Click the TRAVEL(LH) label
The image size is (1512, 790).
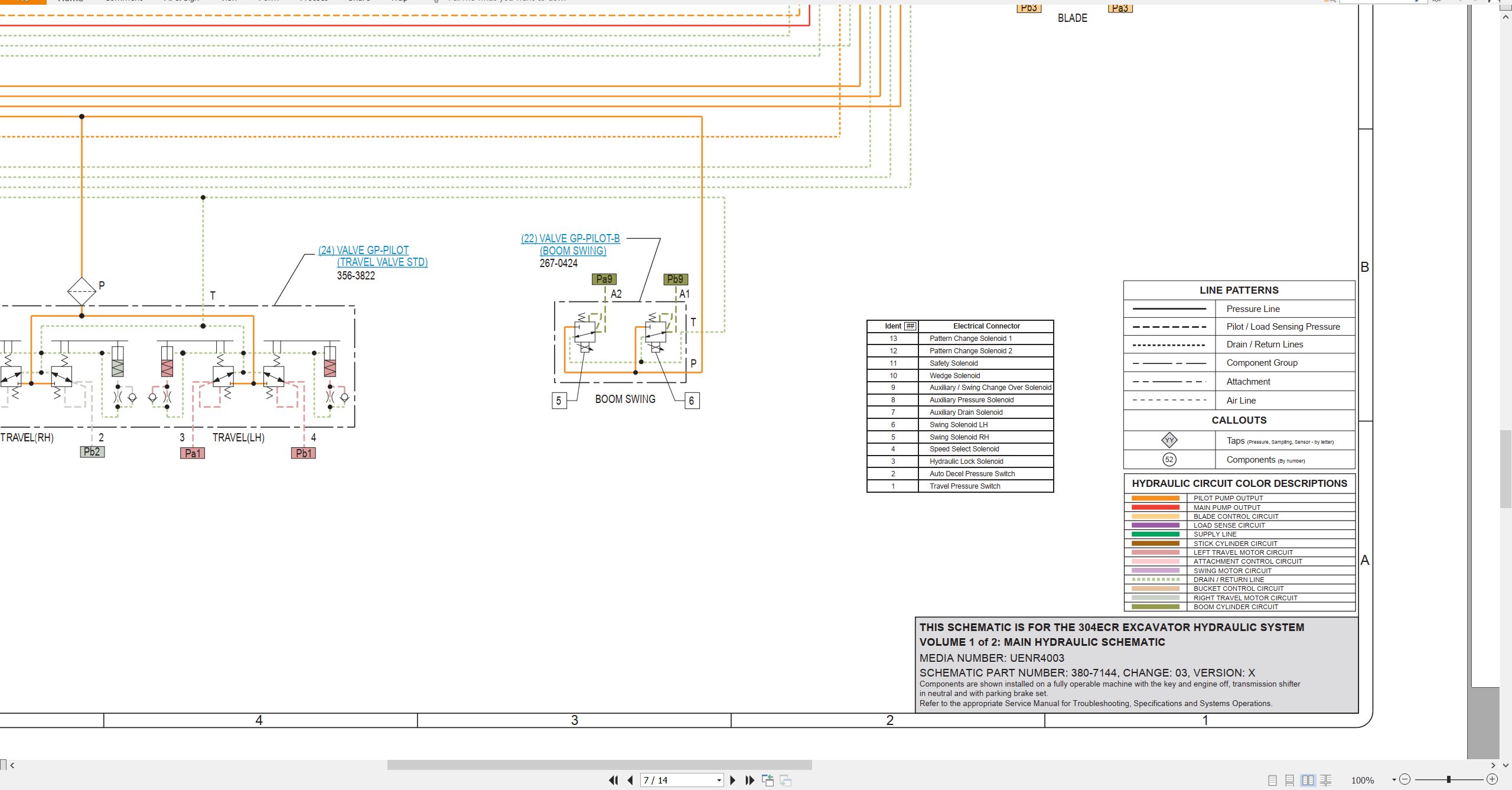click(239, 438)
